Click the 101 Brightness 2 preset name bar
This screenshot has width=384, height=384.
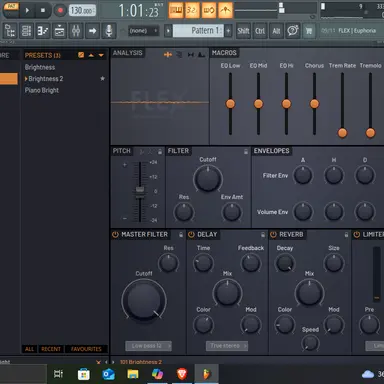pyautogui.click(x=141, y=362)
